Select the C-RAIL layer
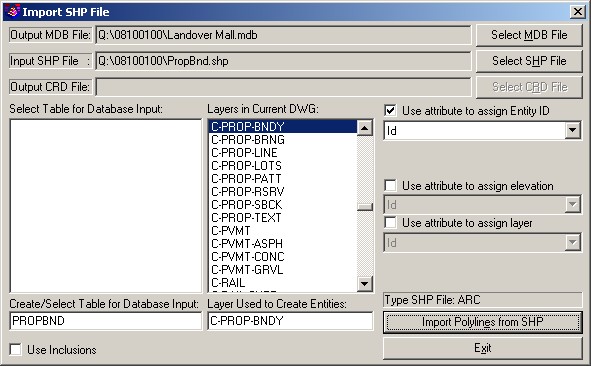Image resolution: width=591 pixels, height=366 pixels. (283, 283)
